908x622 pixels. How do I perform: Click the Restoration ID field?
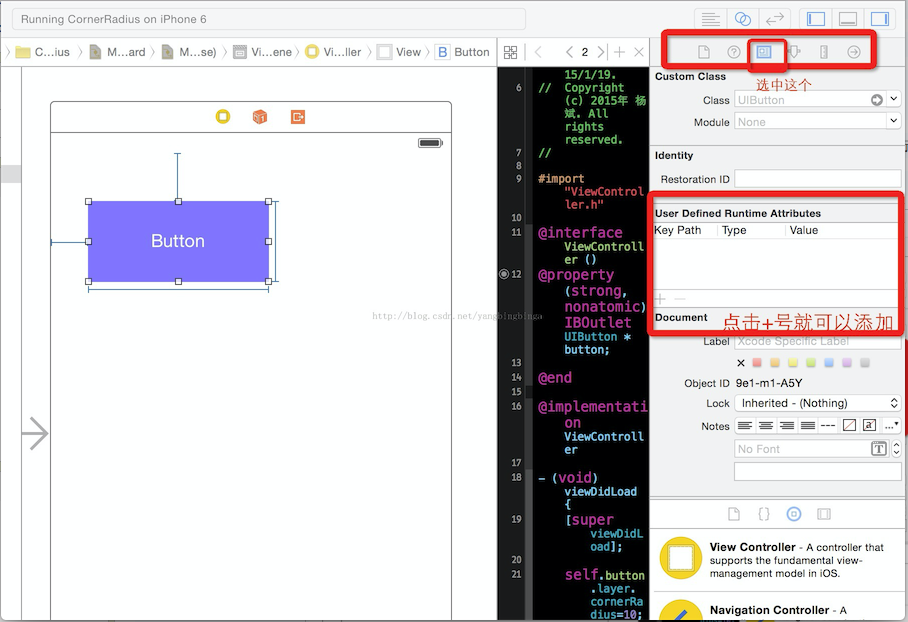(818, 179)
